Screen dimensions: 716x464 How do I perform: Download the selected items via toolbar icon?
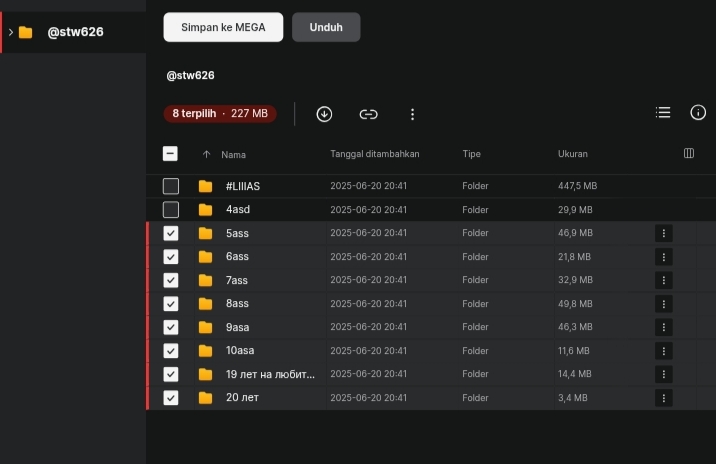coord(324,114)
